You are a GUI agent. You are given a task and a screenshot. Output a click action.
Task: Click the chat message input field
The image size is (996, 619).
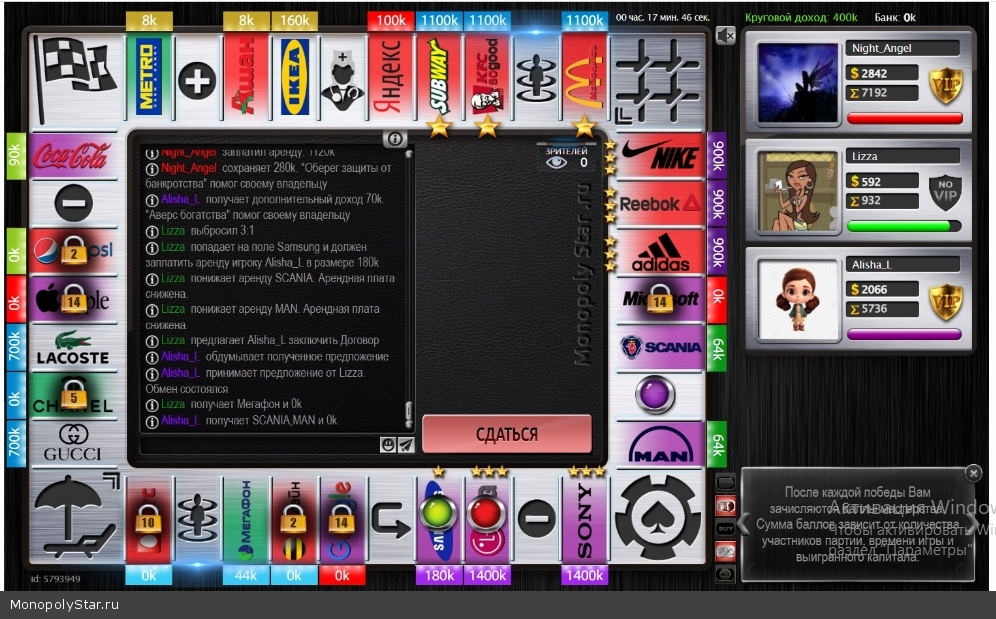coord(261,445)
